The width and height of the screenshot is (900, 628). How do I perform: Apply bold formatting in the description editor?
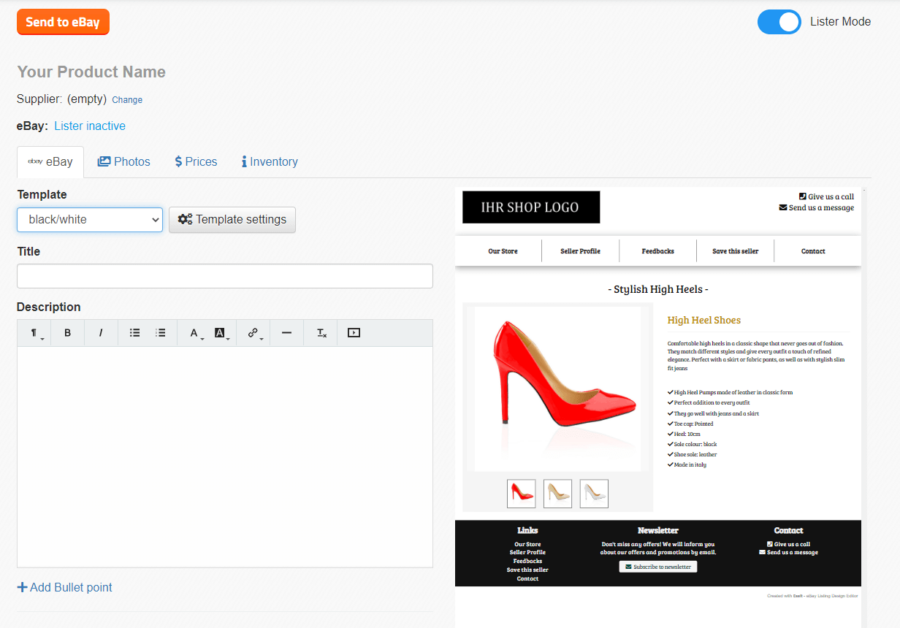(67, 332)
